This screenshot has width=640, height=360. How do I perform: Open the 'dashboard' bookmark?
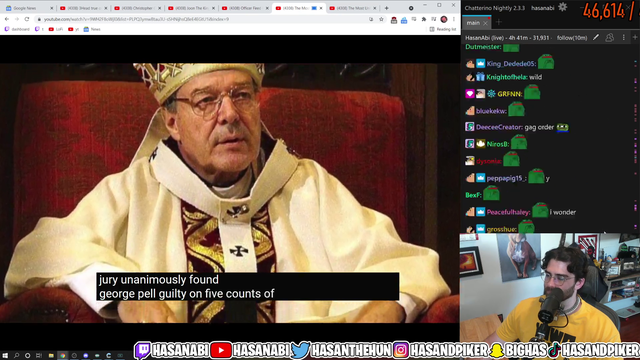[17, 29]
